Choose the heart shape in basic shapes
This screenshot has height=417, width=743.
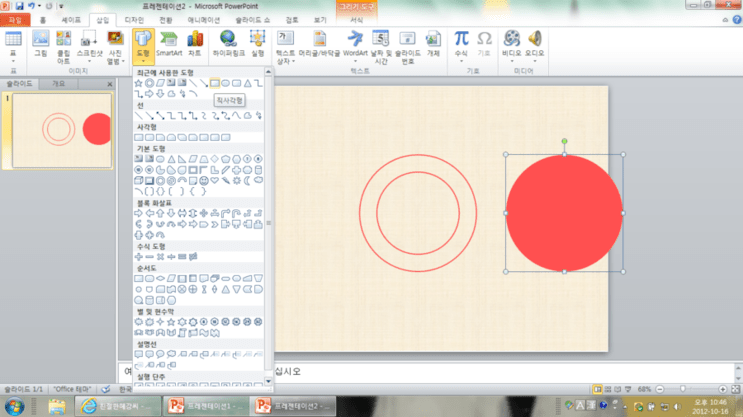(x=215, y=181)
